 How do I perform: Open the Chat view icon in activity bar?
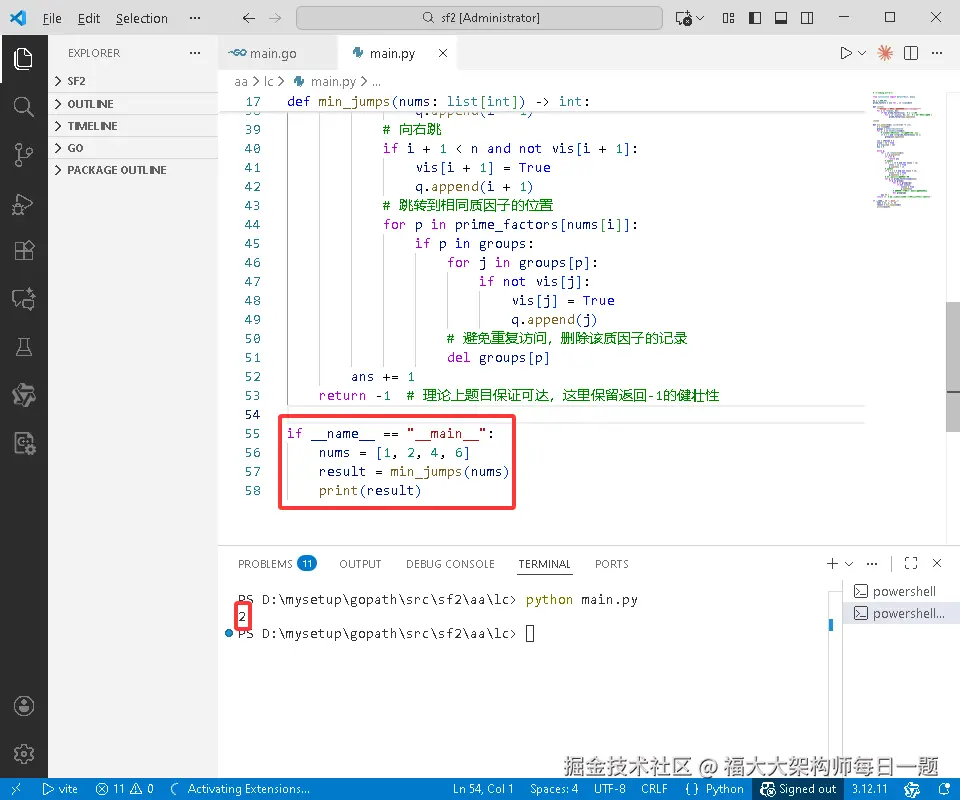[23, 299]
